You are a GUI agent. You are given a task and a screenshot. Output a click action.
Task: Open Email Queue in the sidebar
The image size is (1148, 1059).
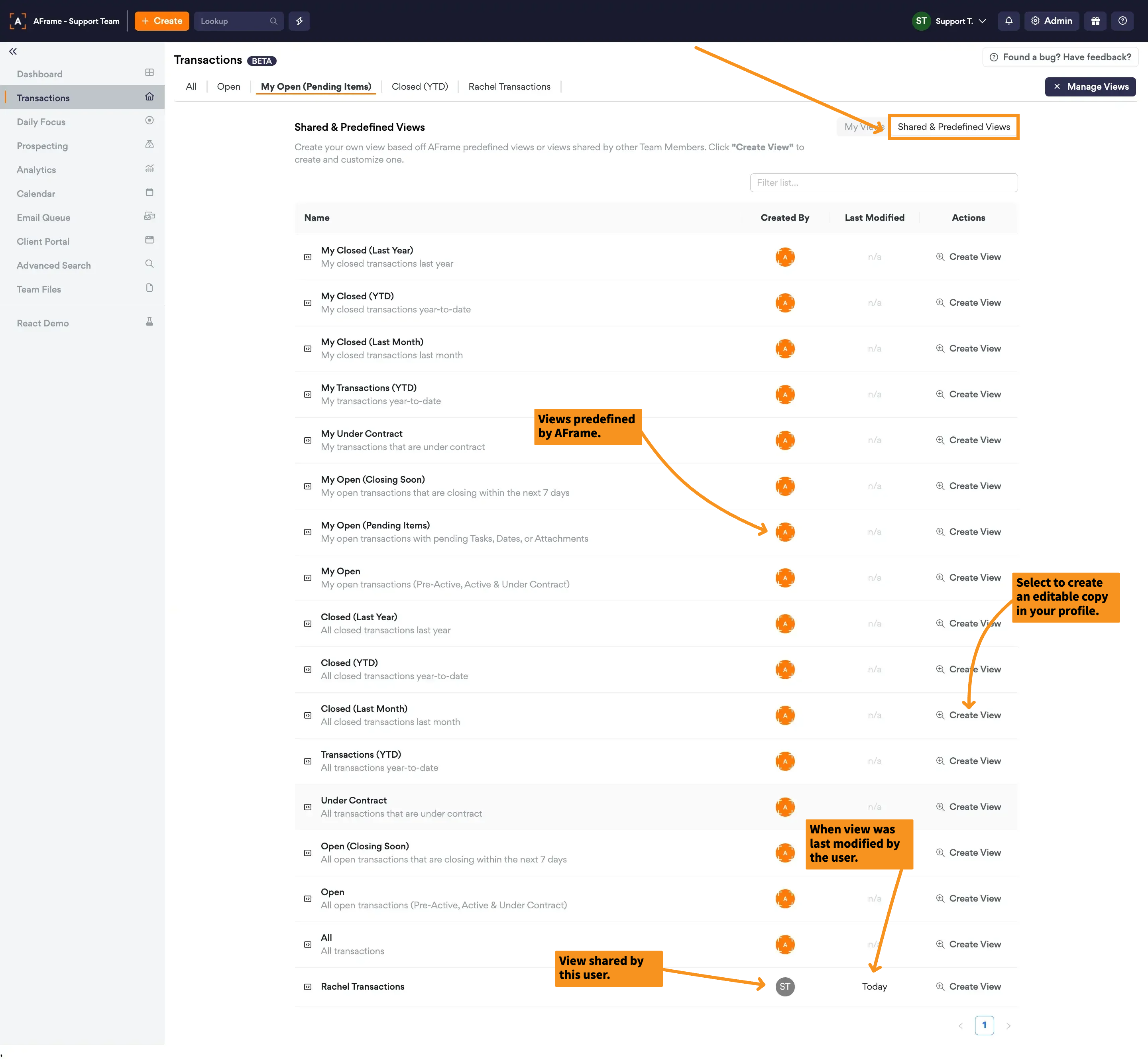43,218
